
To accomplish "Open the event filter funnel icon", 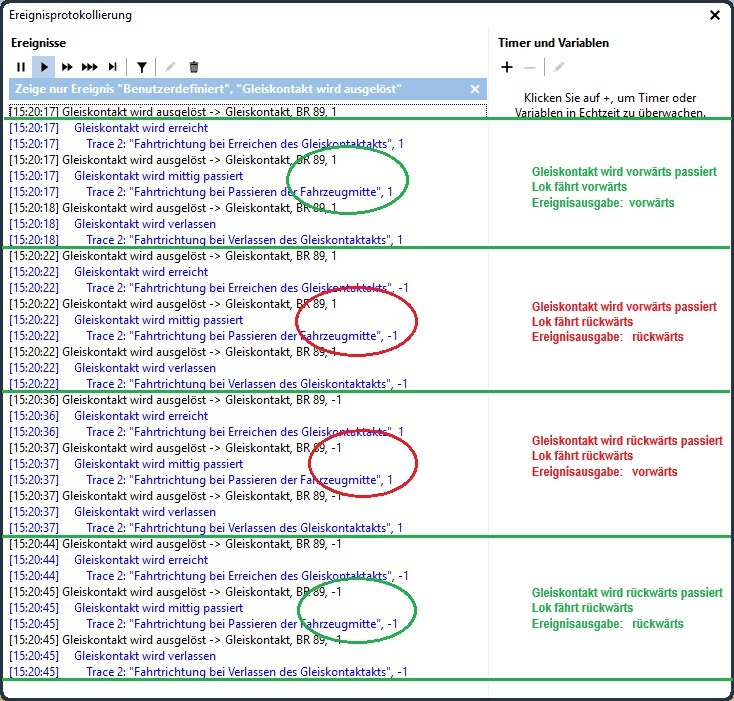I will tap(142, 67).
